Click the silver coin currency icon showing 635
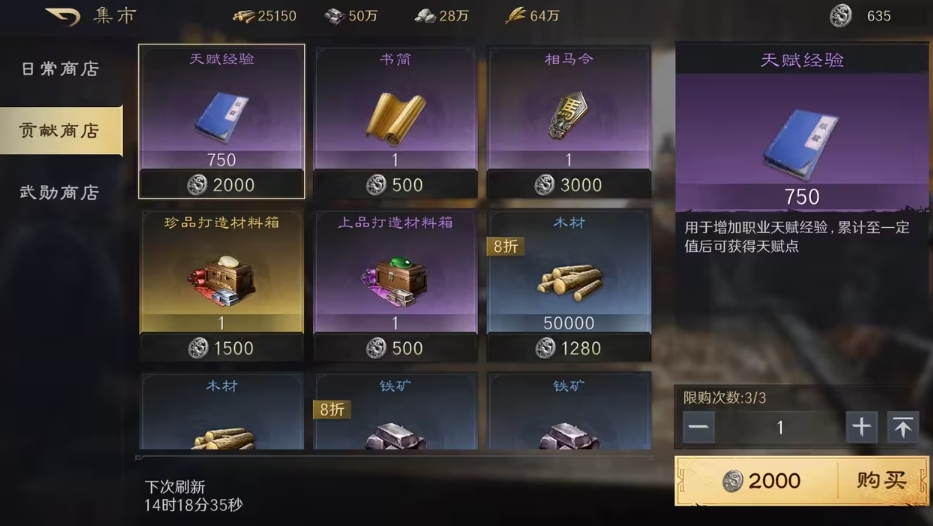 [841, 16]
